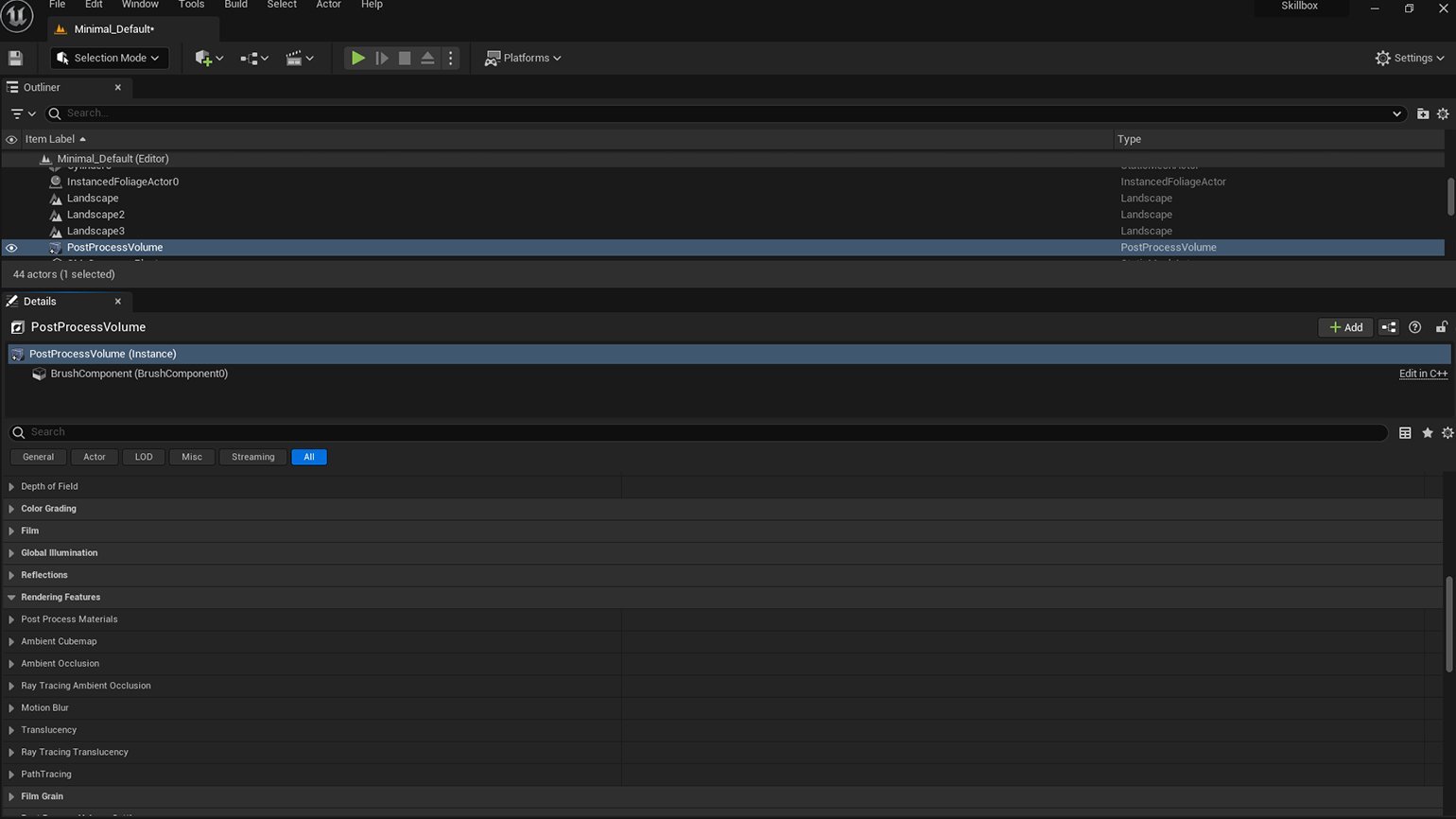Click the lock Details panel icon

coord(1441,327)
